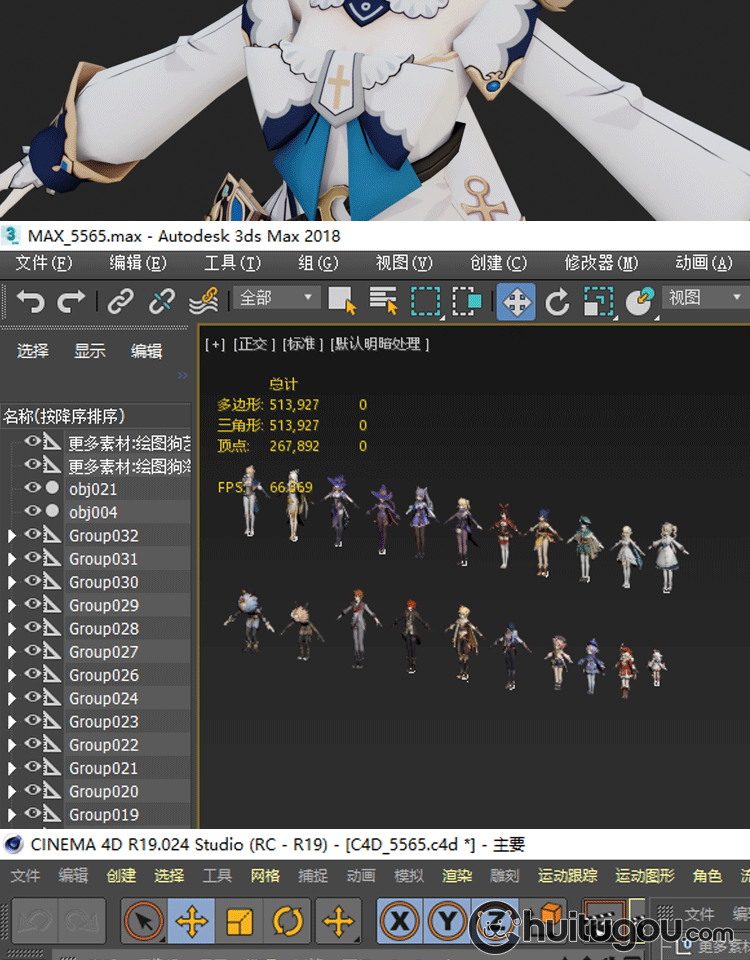Image resolution: width=750 pixels, height=960 pixels.
Task: Click the Select and Place tool icon
Action: point(640,301)
